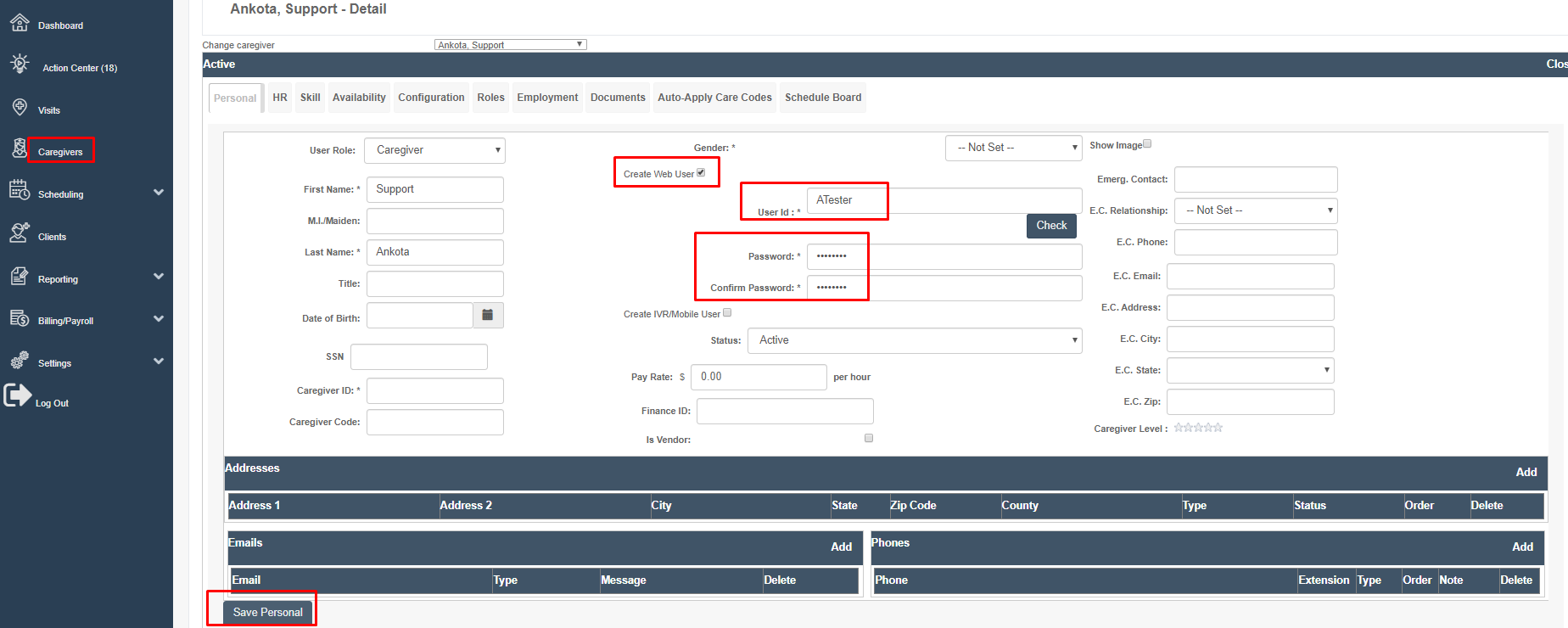Click the First Name input field
Screen dimensions: 1568x628
click(x=435, y=189)
